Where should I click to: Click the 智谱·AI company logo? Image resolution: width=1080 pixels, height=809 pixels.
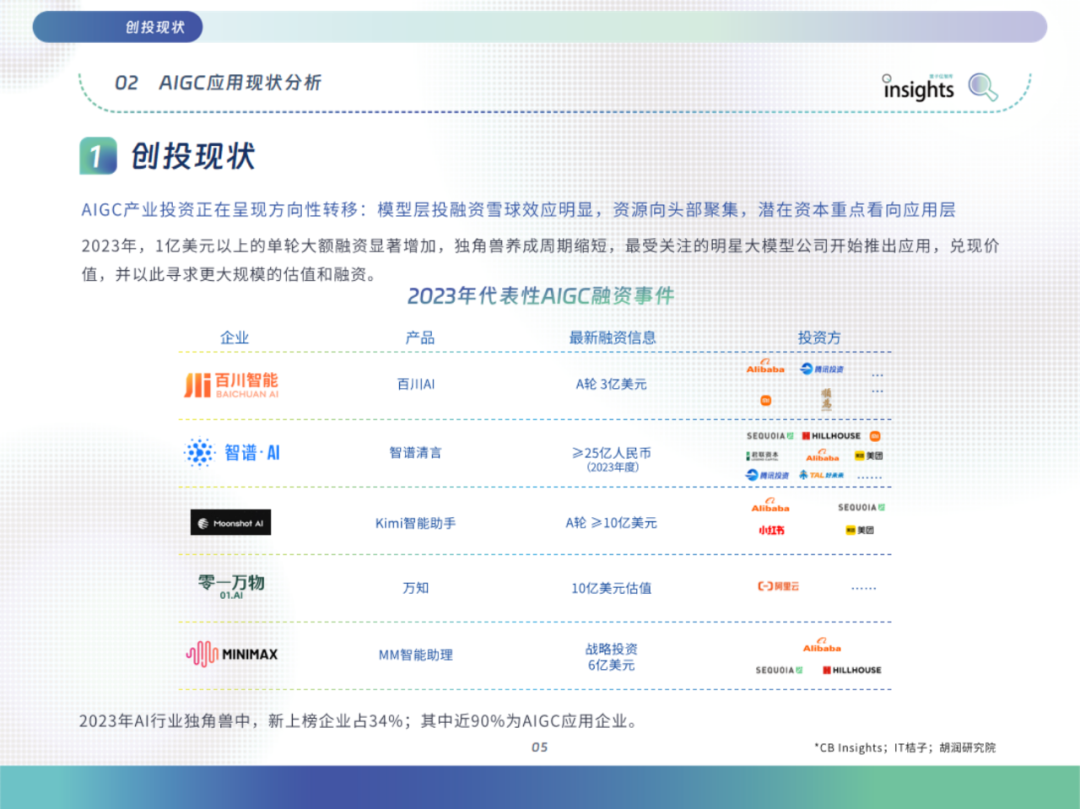point(232,452)
